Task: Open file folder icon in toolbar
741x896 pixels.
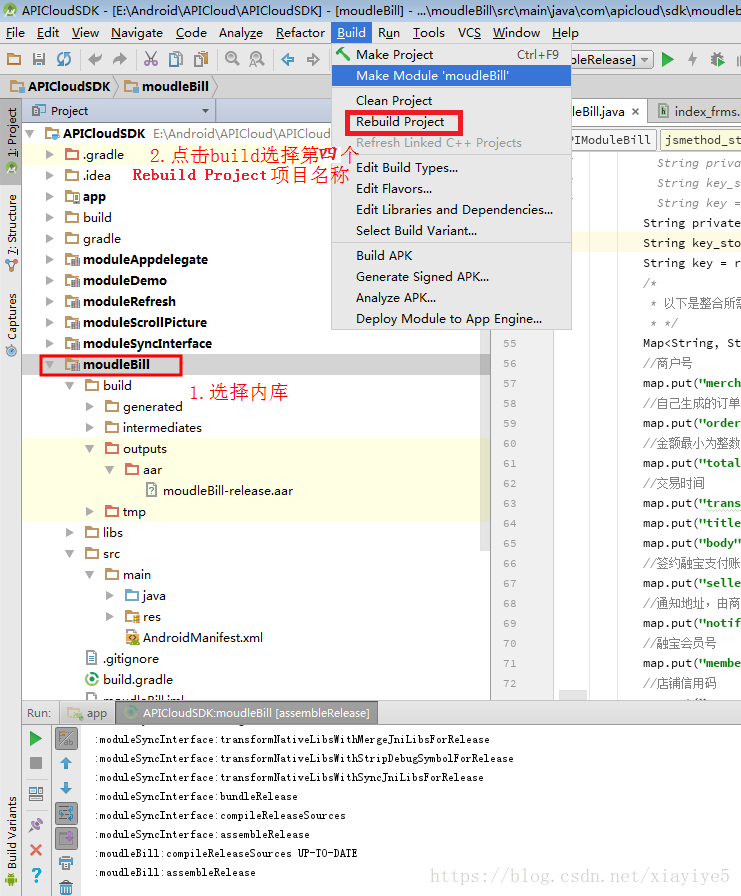Action: coord(14,59)
